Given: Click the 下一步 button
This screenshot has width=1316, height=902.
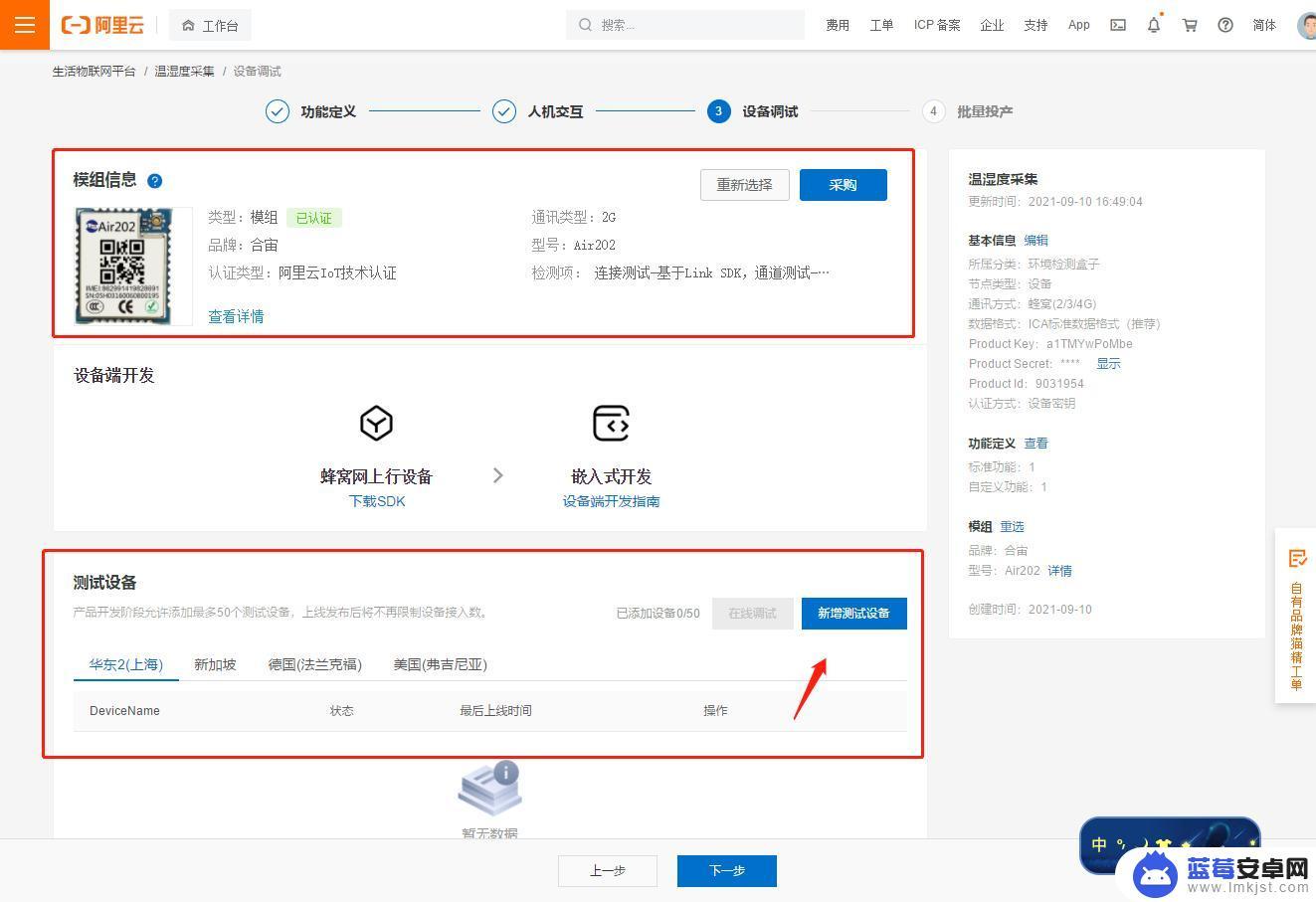Looking at the screenshot, I should (x=727, y=871).
